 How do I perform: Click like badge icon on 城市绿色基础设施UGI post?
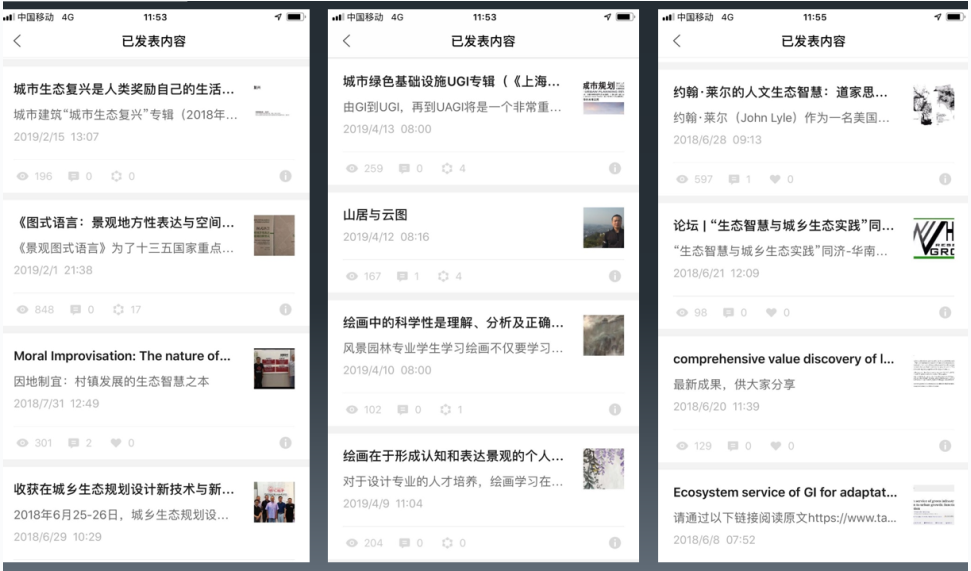click(x=446, y=168)
